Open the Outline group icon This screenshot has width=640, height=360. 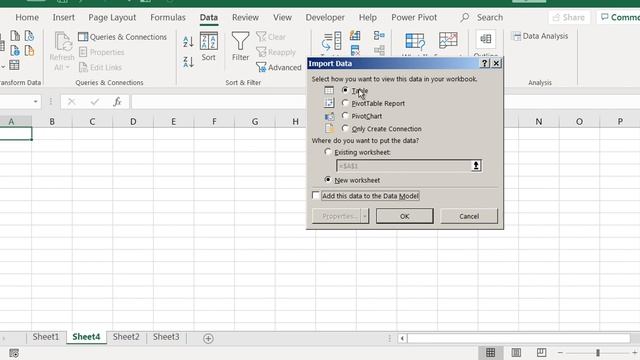click(x=486, y=39)
